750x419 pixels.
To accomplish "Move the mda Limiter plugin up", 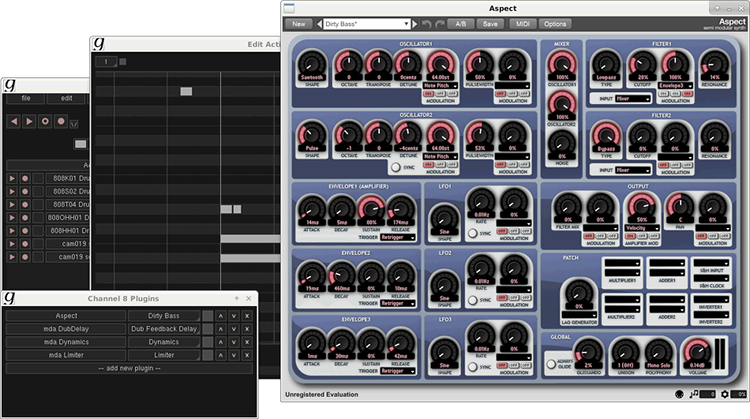I will click(221, 355).
